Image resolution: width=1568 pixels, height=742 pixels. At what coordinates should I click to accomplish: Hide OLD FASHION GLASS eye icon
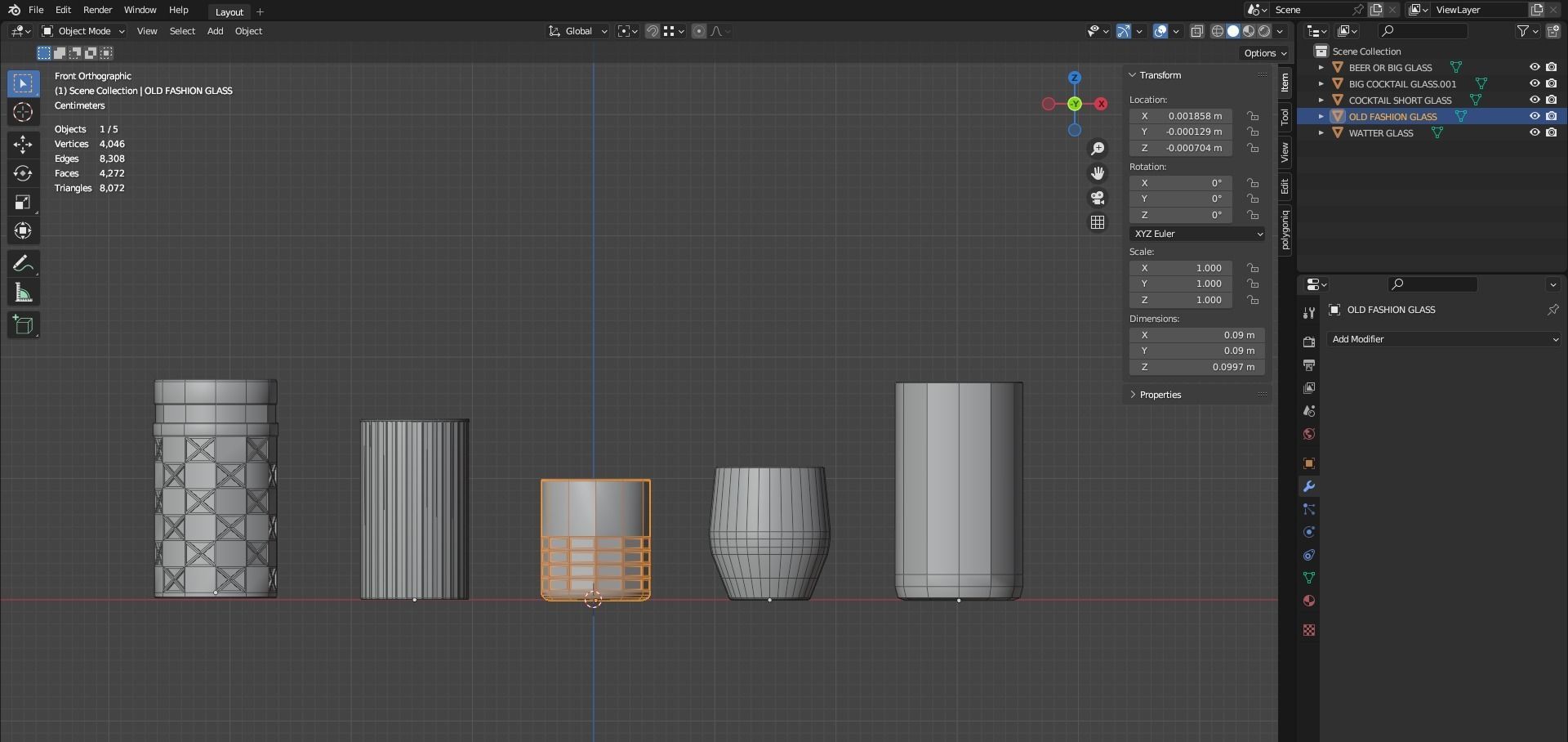(1535, 116)
